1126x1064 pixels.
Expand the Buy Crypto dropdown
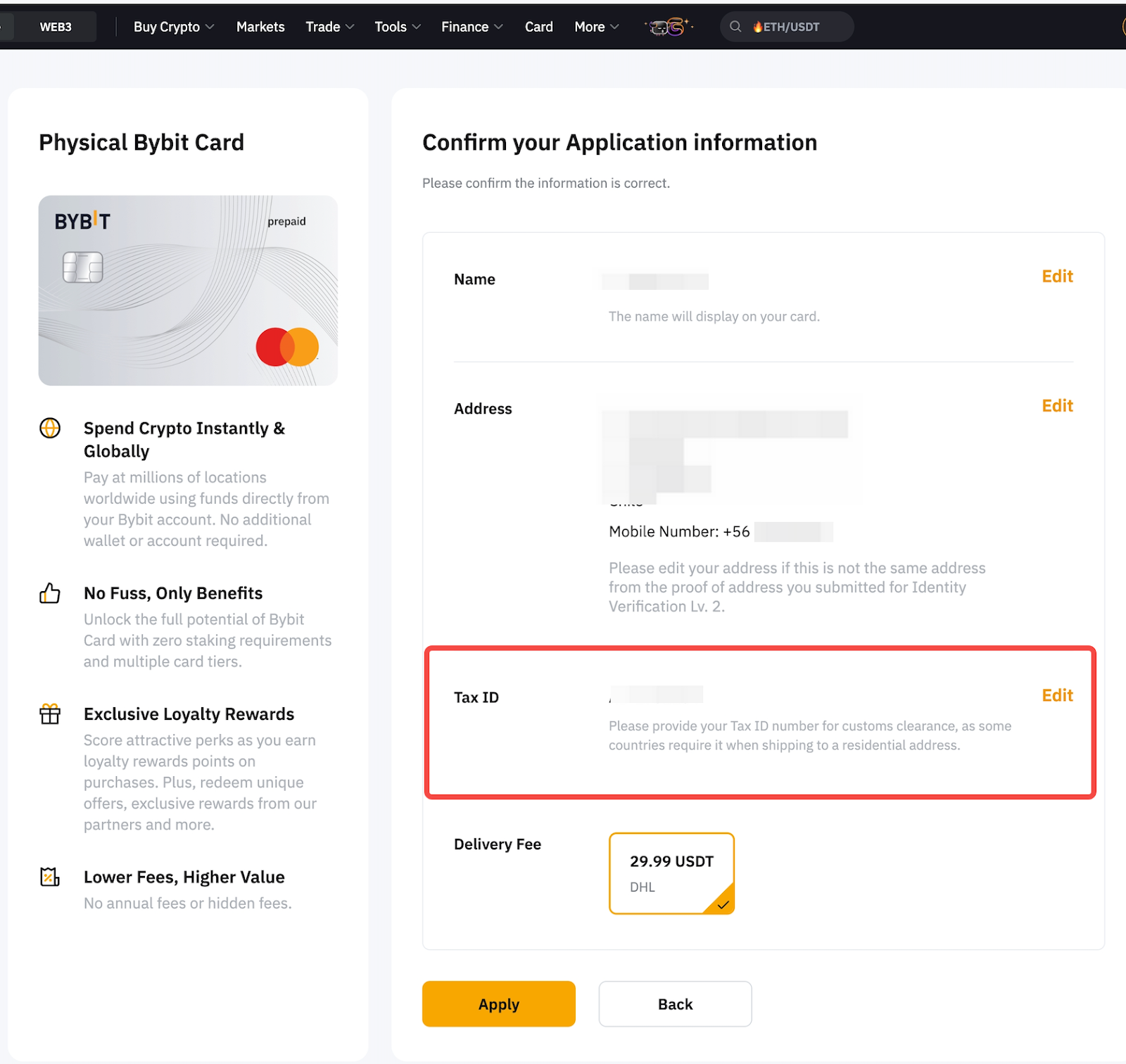(174, 27)
